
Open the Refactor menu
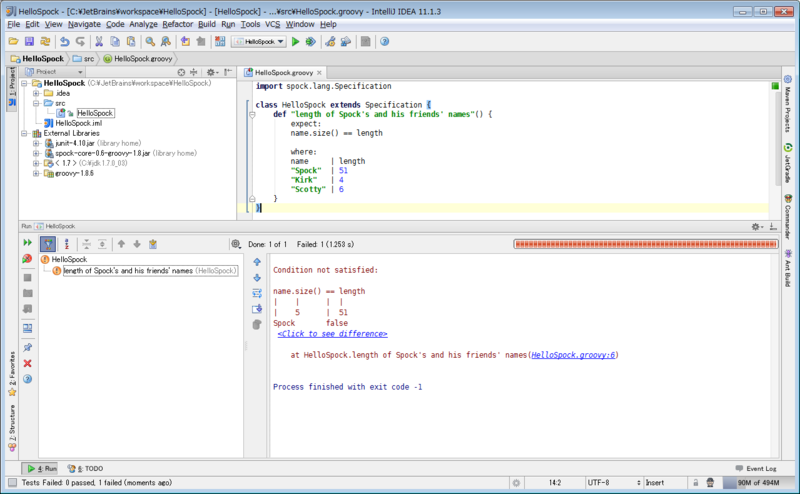point(178,24)
